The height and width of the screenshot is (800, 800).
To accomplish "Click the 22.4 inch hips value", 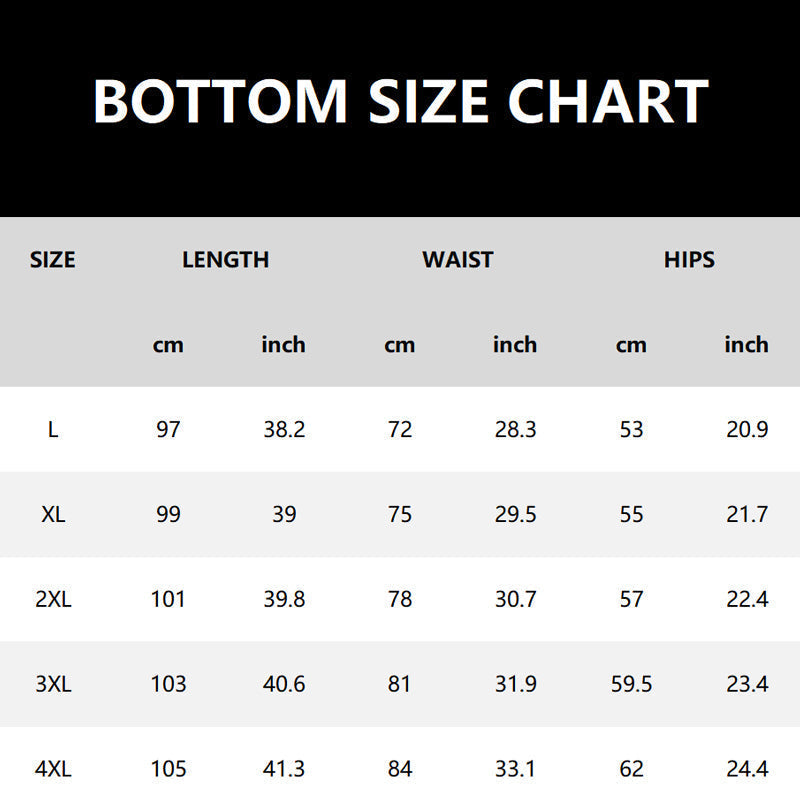I will [x=747, y=599].
